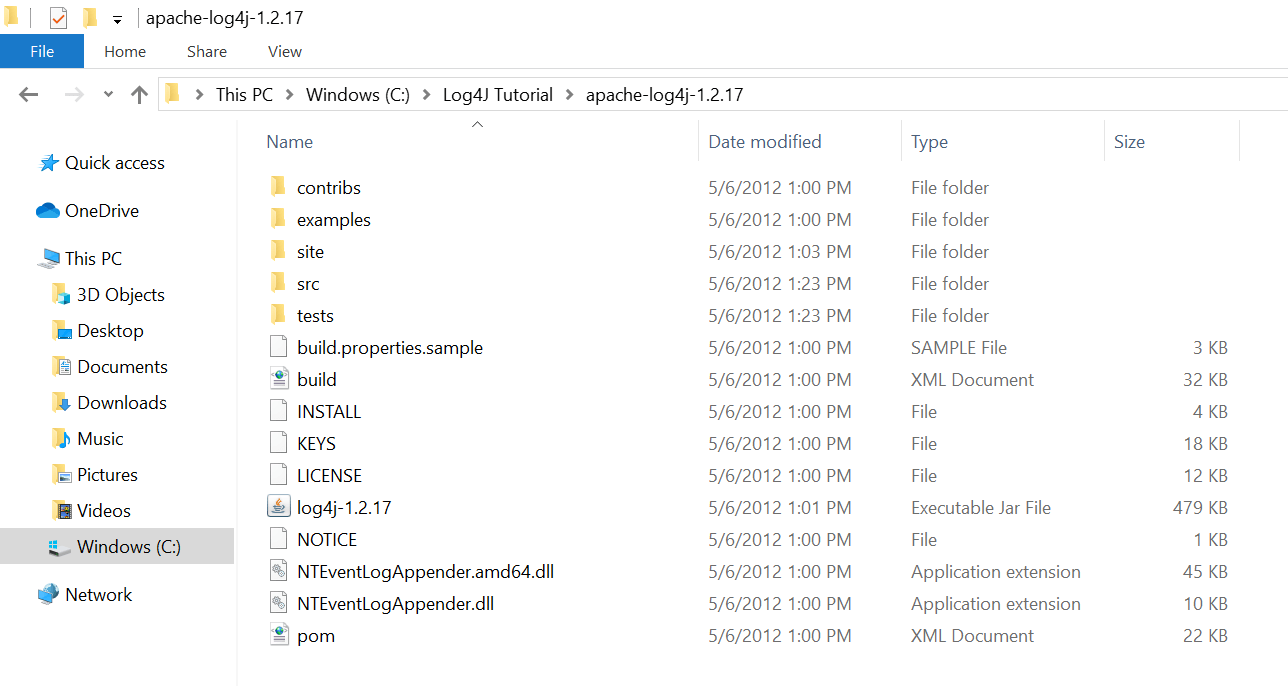Click the KEYS file icon
This screenshot has height=686, width=1288.
pos(278,444)
